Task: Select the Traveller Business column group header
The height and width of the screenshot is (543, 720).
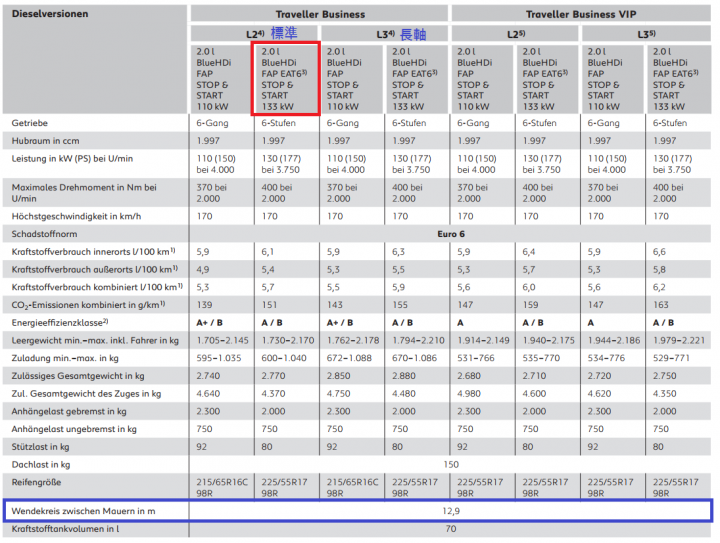Action: (x=320, y=14)
